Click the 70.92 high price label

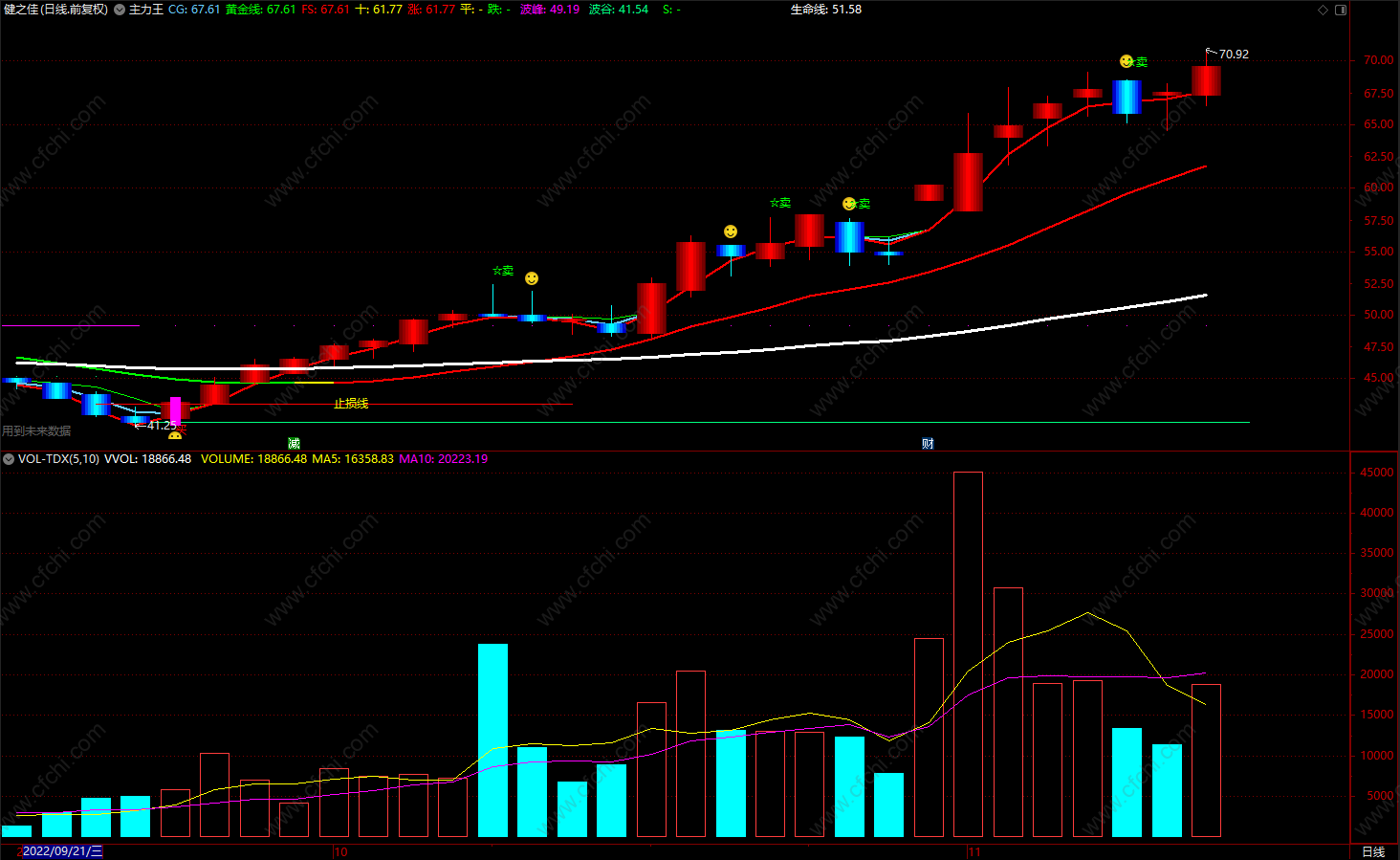tap(1234, 55)
